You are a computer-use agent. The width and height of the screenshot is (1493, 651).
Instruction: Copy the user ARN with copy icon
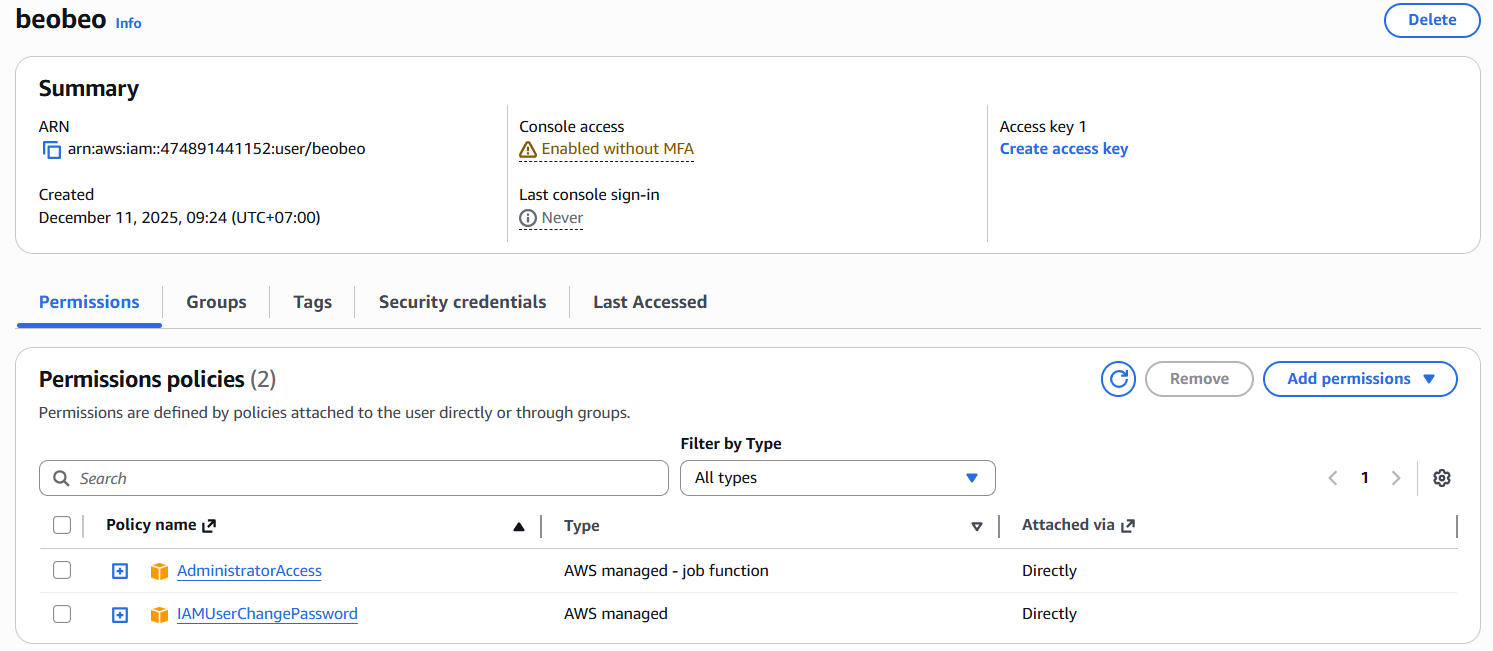click(52, 150)
